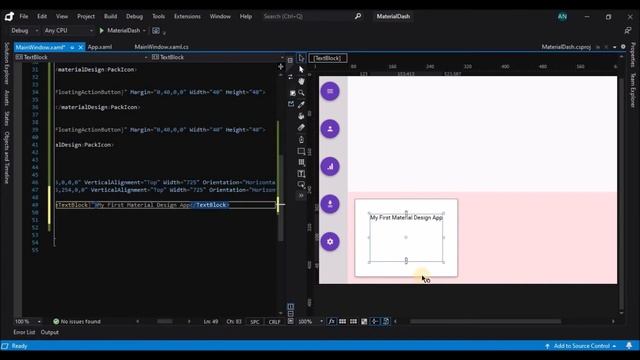Toggle snapping to snaplines

tap(374, 322)
